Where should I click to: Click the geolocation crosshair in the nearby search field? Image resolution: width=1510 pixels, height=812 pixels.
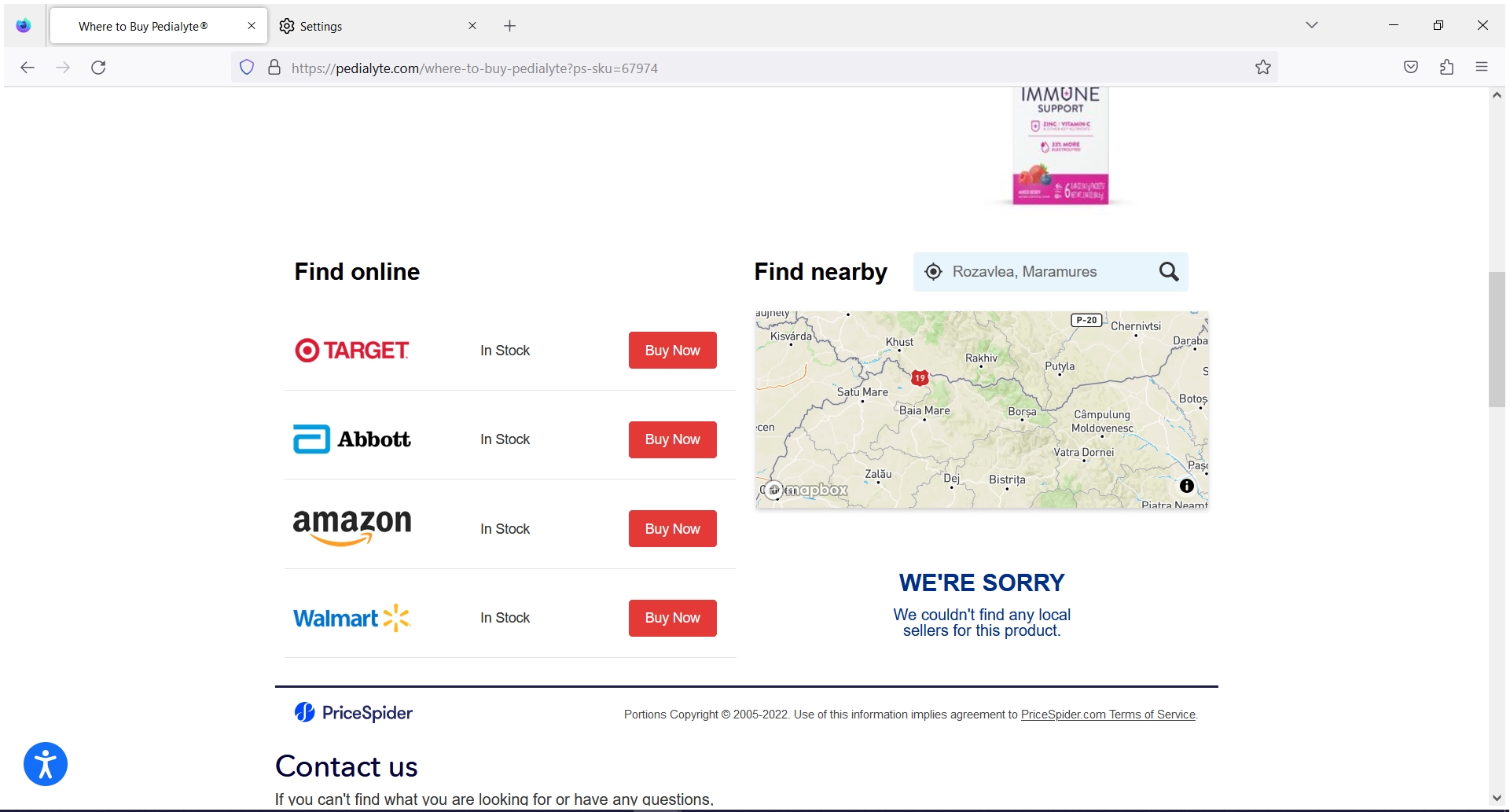[x=933, y=271]
